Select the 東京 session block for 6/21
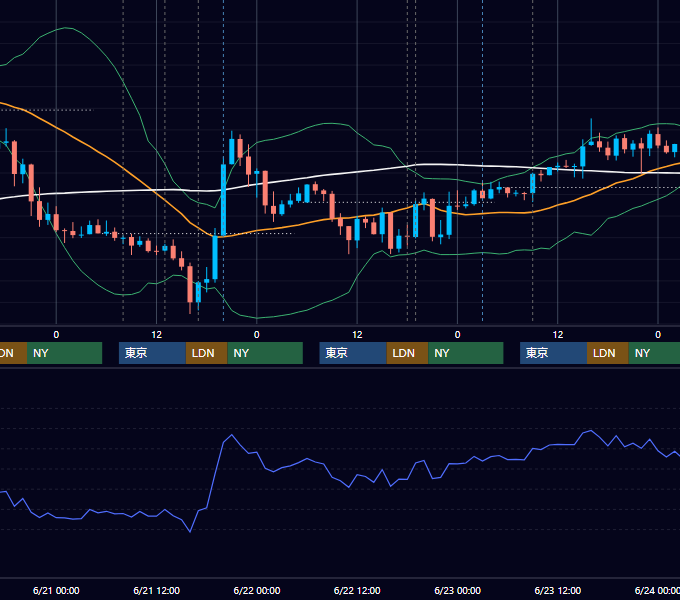The height and width of the screenshot is (600, 680). point(152,353)
